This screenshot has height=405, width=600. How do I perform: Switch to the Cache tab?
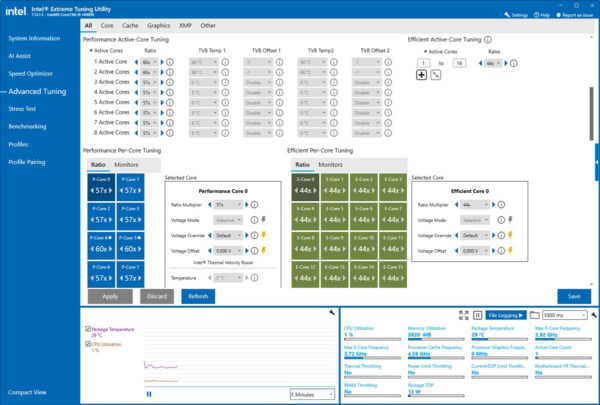pyautogui.click(x=129, y=24)
